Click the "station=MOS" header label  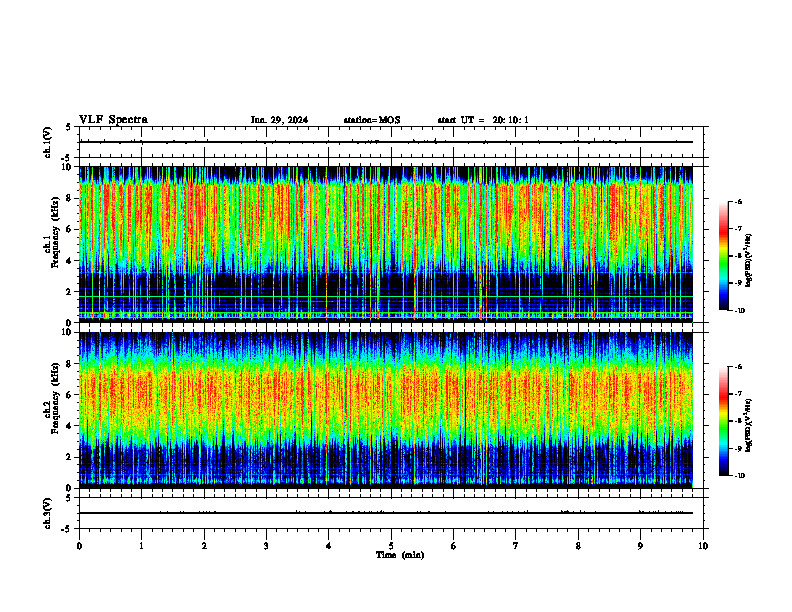point(372,120)
